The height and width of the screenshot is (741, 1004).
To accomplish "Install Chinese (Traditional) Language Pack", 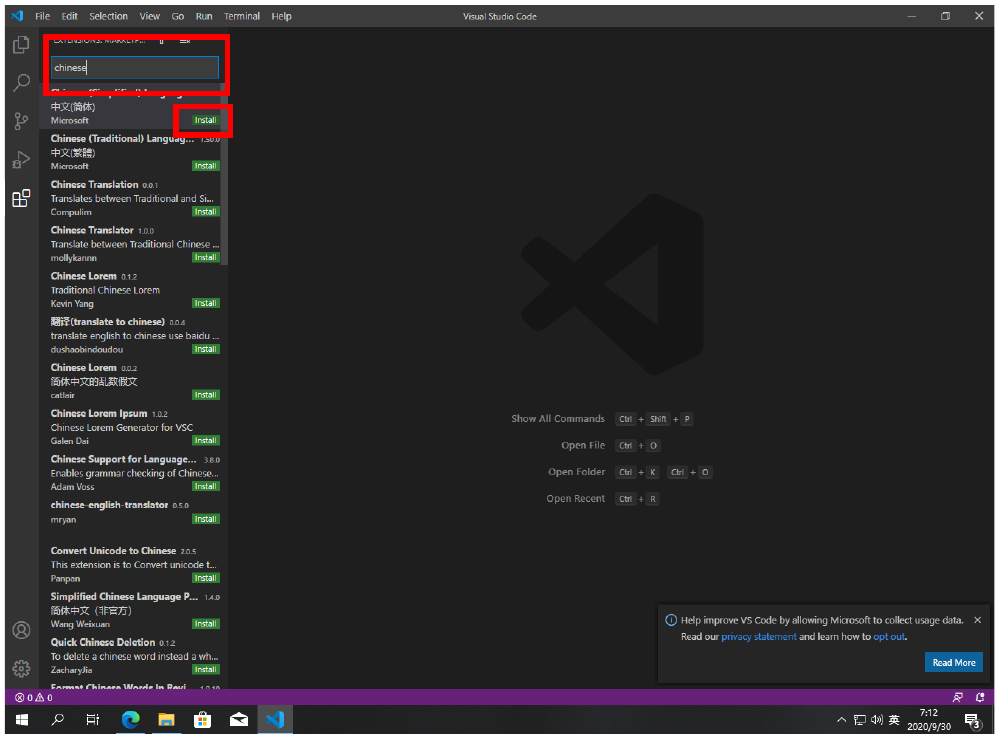I will 206,166.
